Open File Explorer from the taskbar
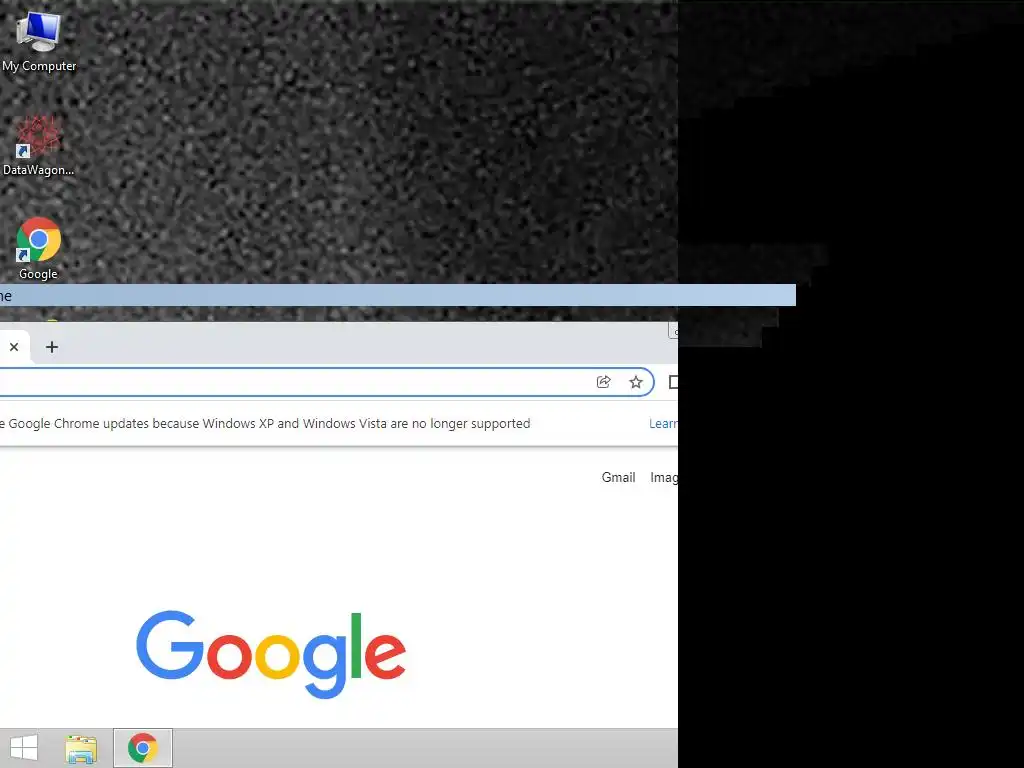This screenshot has width=1024, height=768. point(81,748)
